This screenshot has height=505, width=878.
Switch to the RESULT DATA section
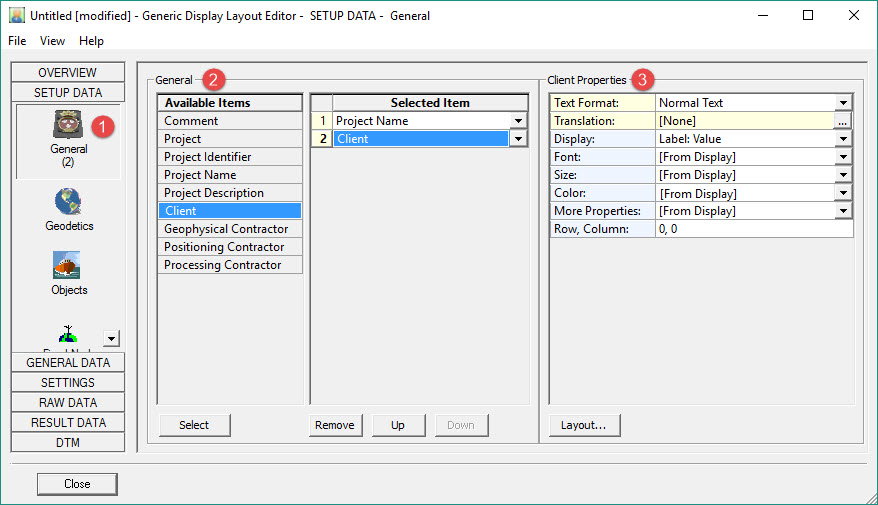[x=68, y=423]
